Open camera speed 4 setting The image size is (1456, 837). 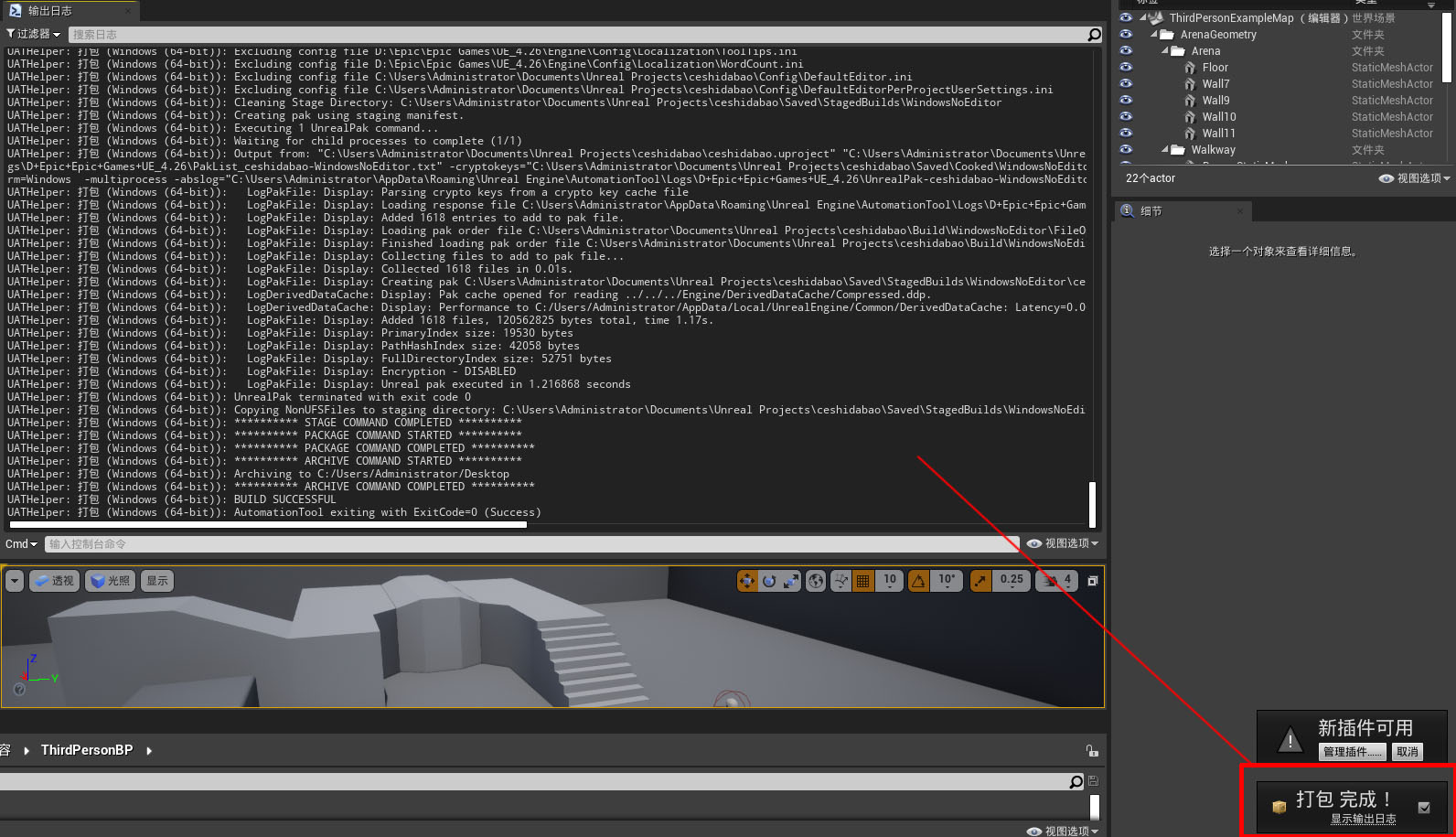(1057, 581)
